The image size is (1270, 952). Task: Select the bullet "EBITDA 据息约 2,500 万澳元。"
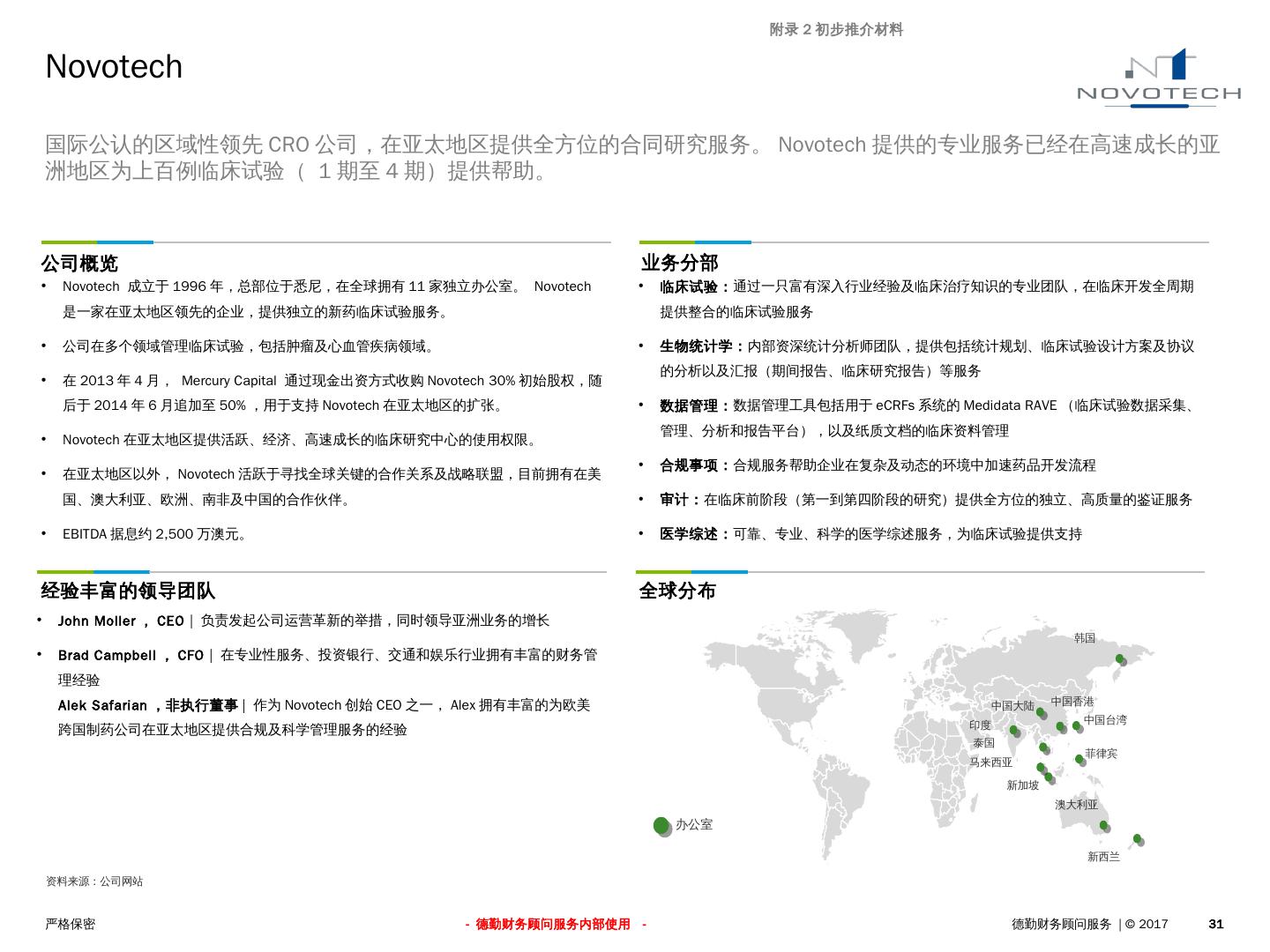[x=156, y=534]
